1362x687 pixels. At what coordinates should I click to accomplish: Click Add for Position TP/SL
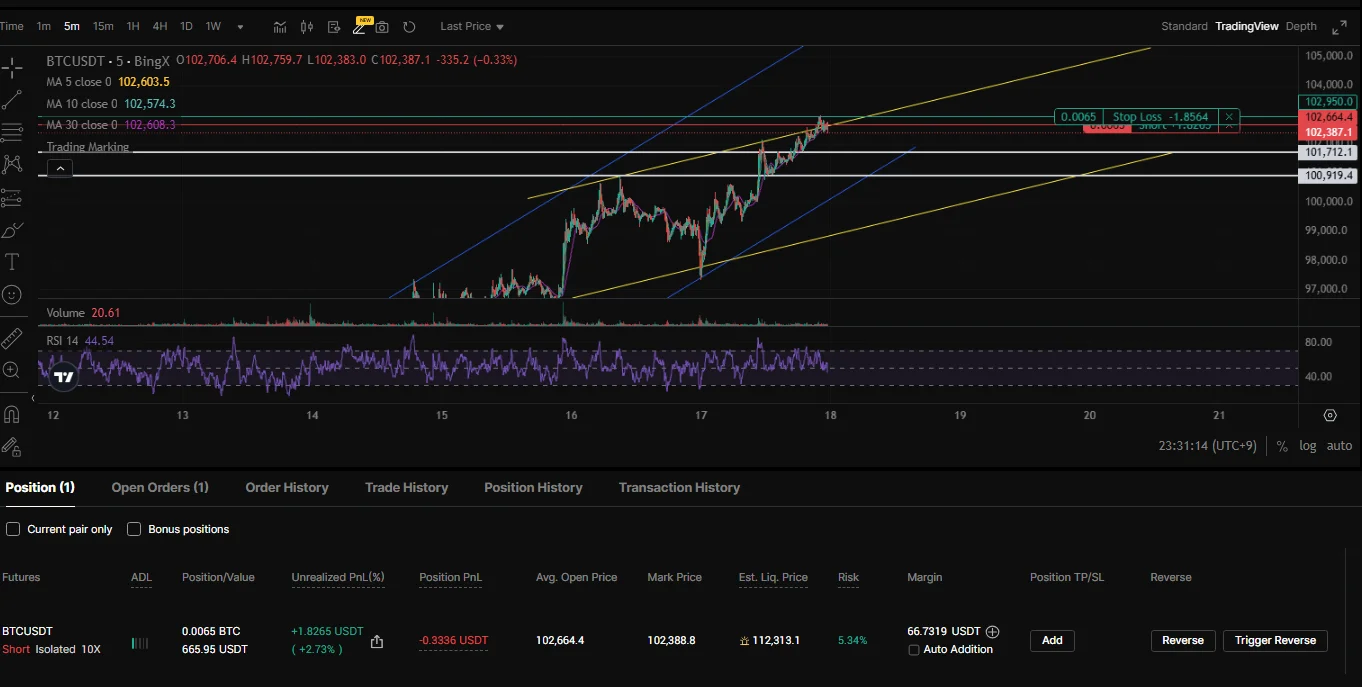coord(1052,641)
